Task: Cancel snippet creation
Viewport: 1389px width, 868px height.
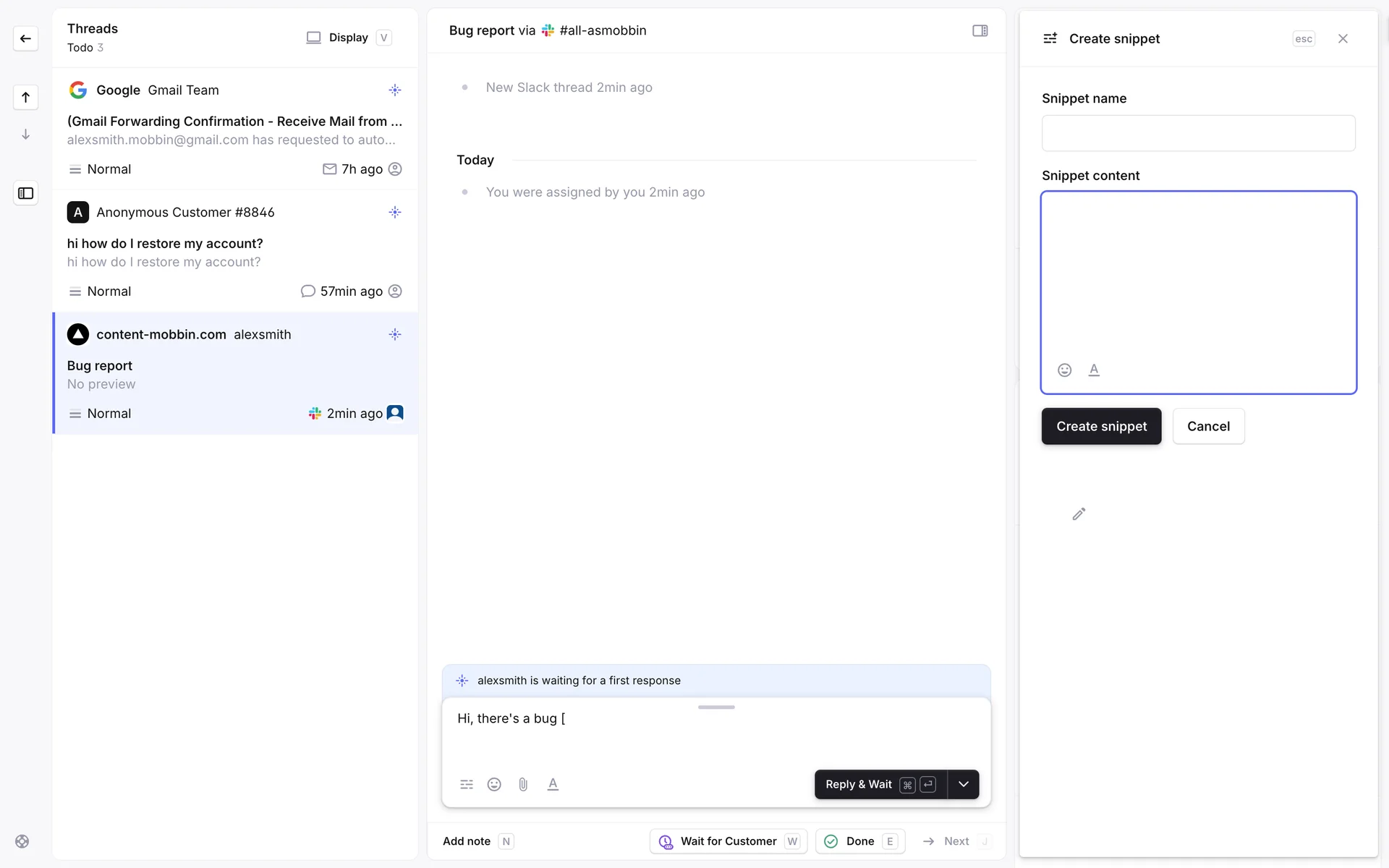Action: [x=1208, y=426]
